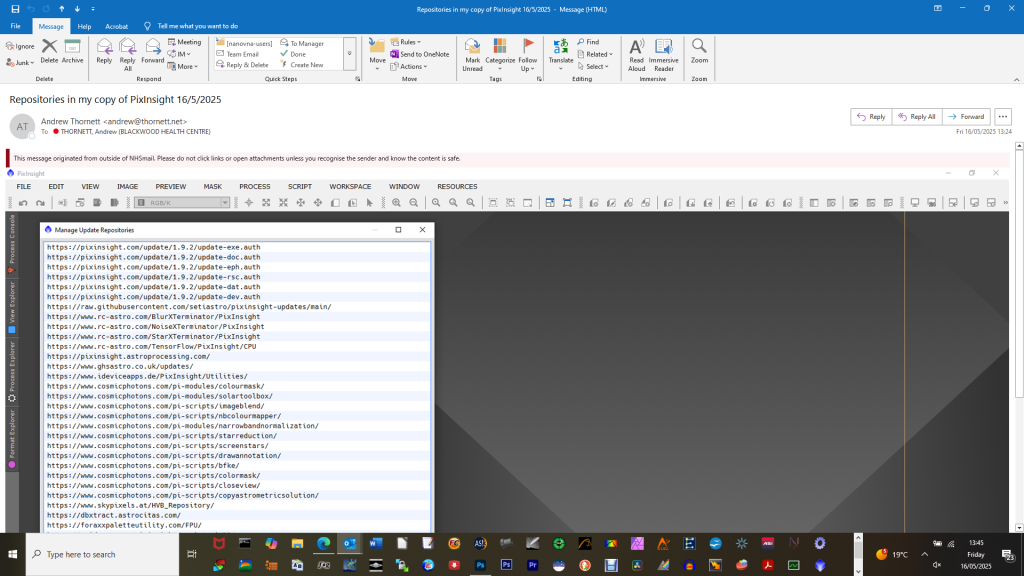1024x576 pixels.
Task: Send this message to OneNote
Action: pyautogui.click(x=419, y=54)
